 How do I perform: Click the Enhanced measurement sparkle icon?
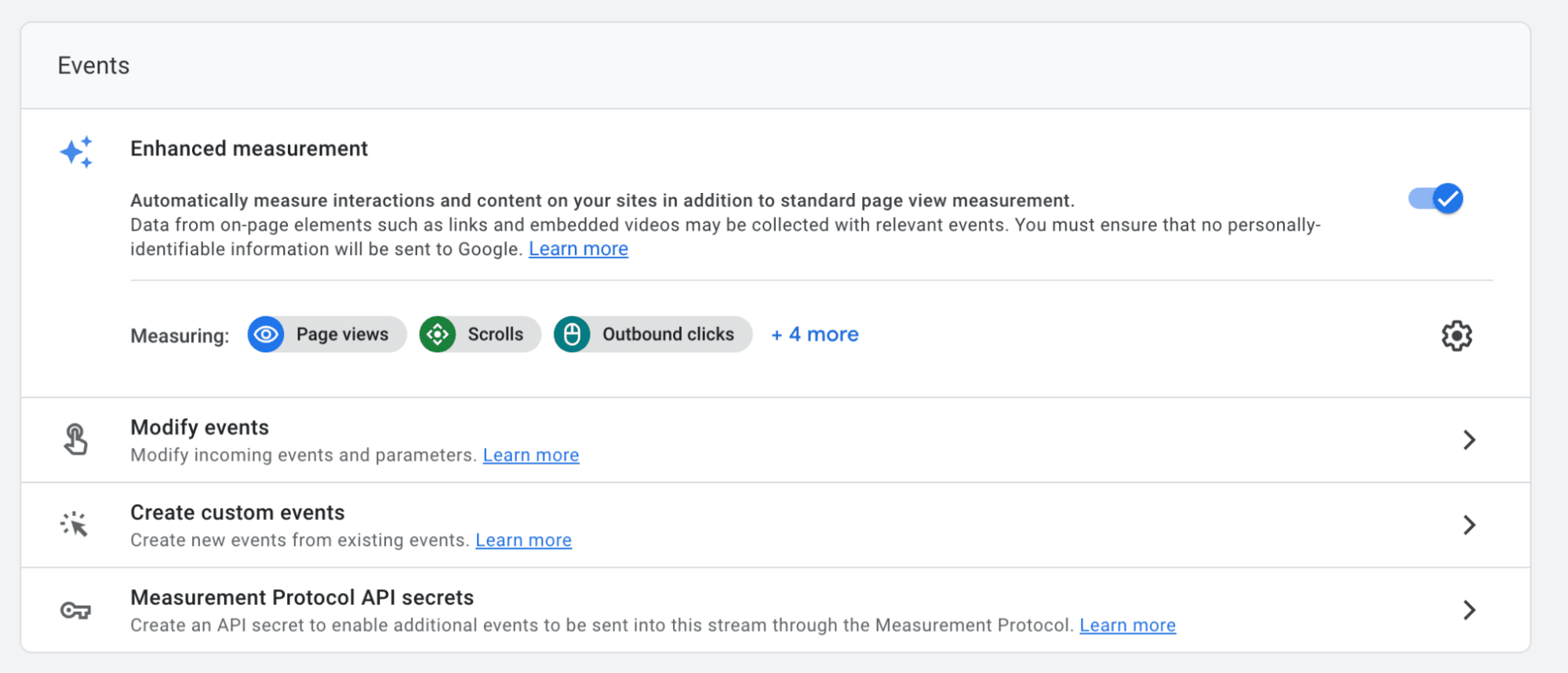coord(77,151)
